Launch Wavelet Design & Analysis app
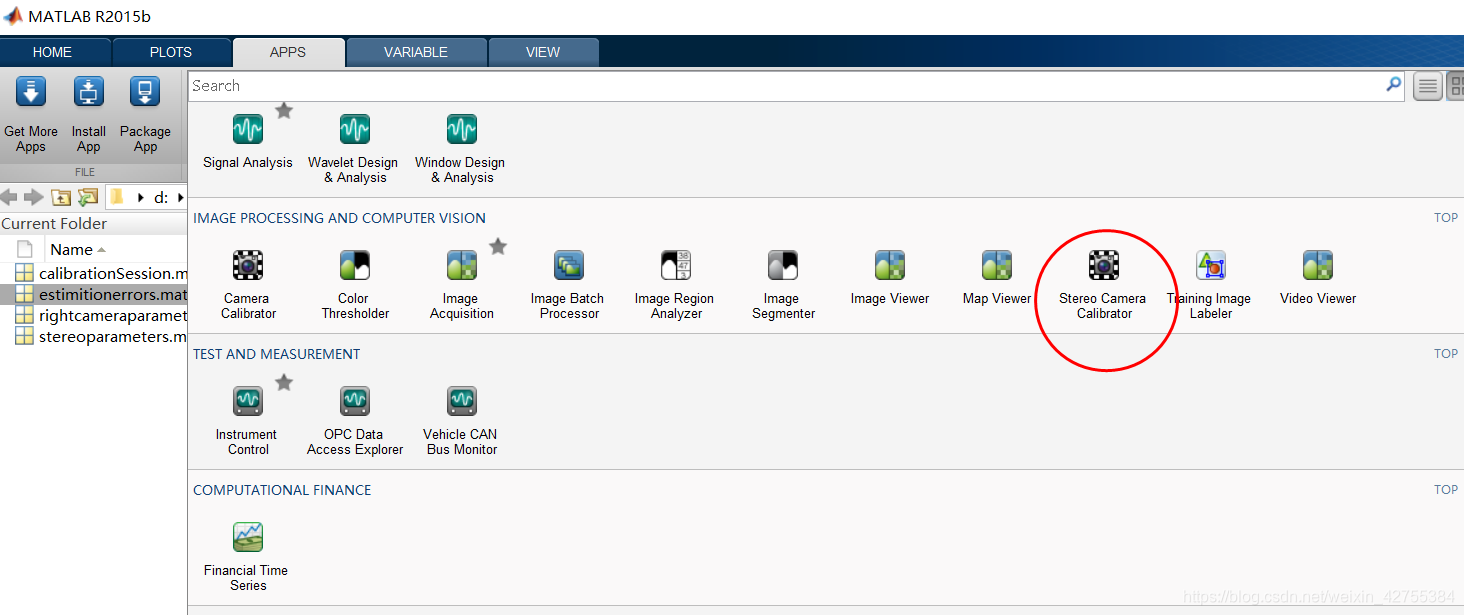This screenshot has width=1464, height=615. [353, 147]
